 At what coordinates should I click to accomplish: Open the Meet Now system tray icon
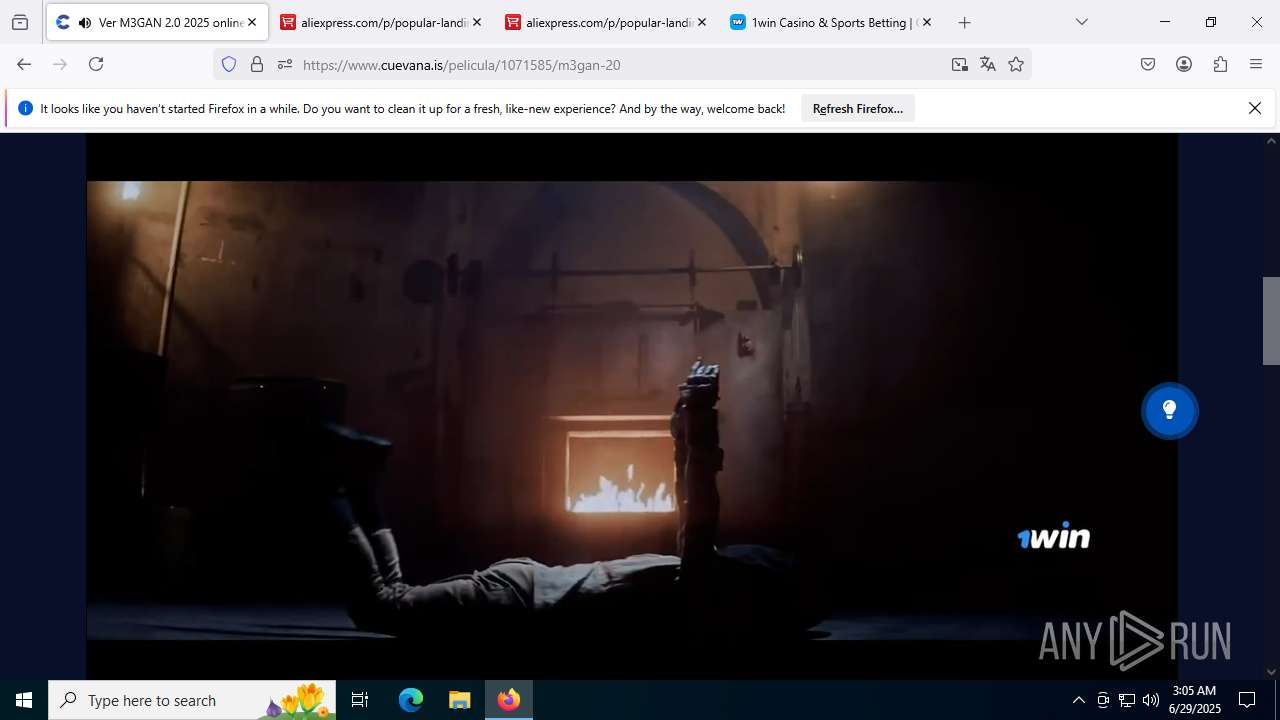coord(1103,700)
